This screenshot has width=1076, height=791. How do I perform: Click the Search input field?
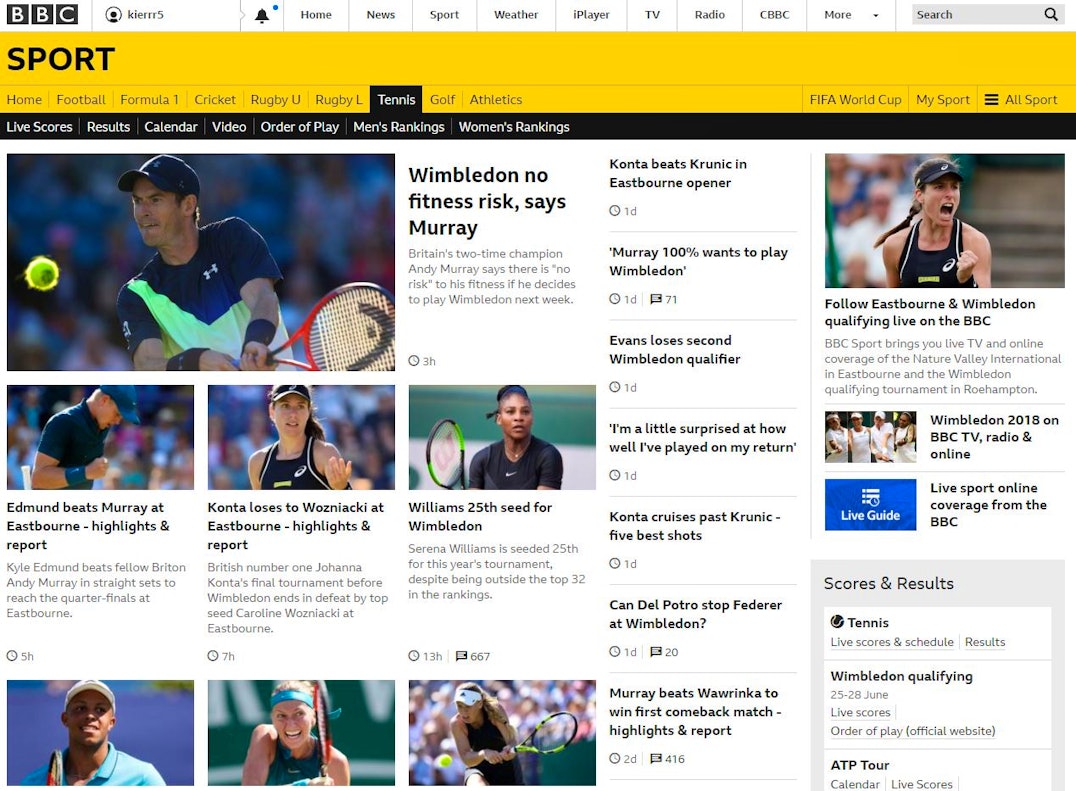pos(977,14)
